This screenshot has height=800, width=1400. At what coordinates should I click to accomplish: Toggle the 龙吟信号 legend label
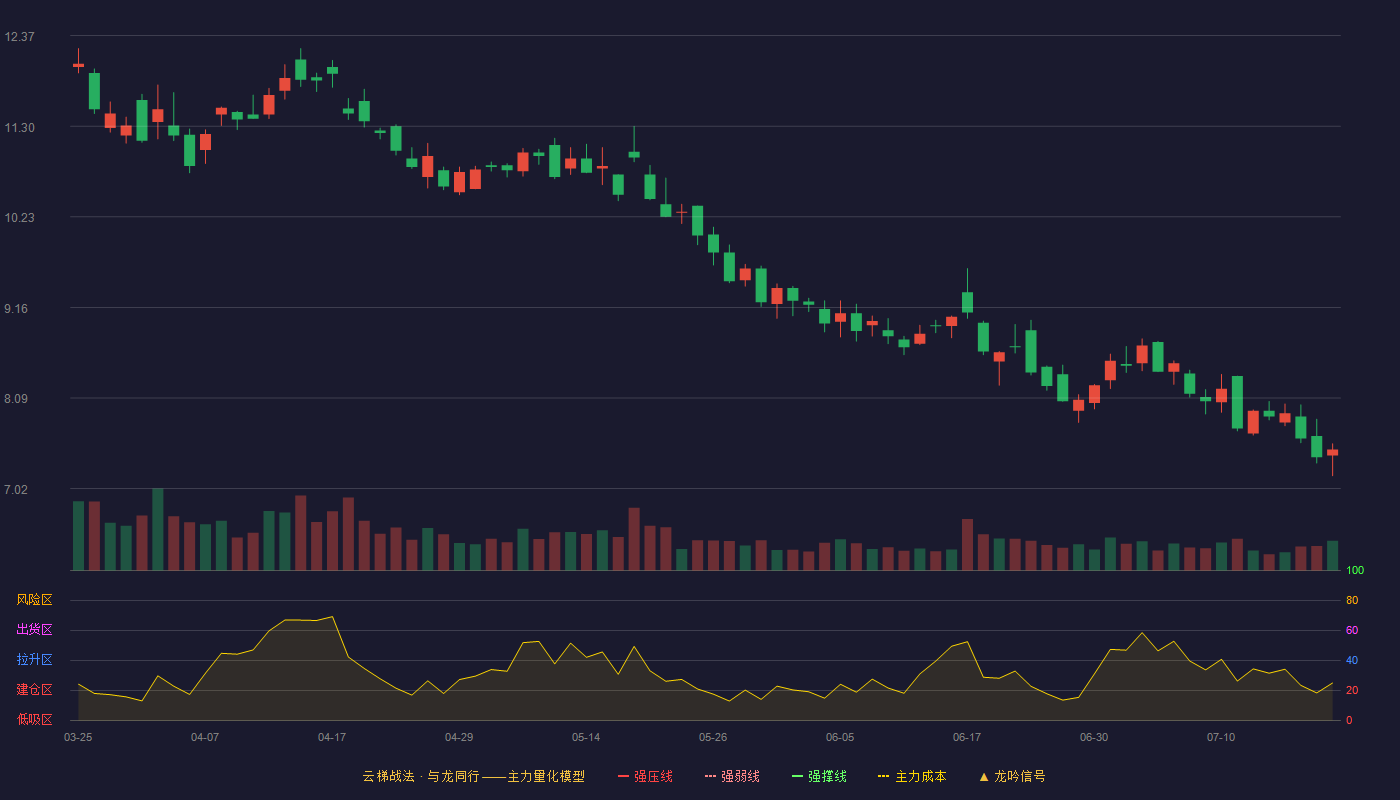click(x=1020, y=776)
